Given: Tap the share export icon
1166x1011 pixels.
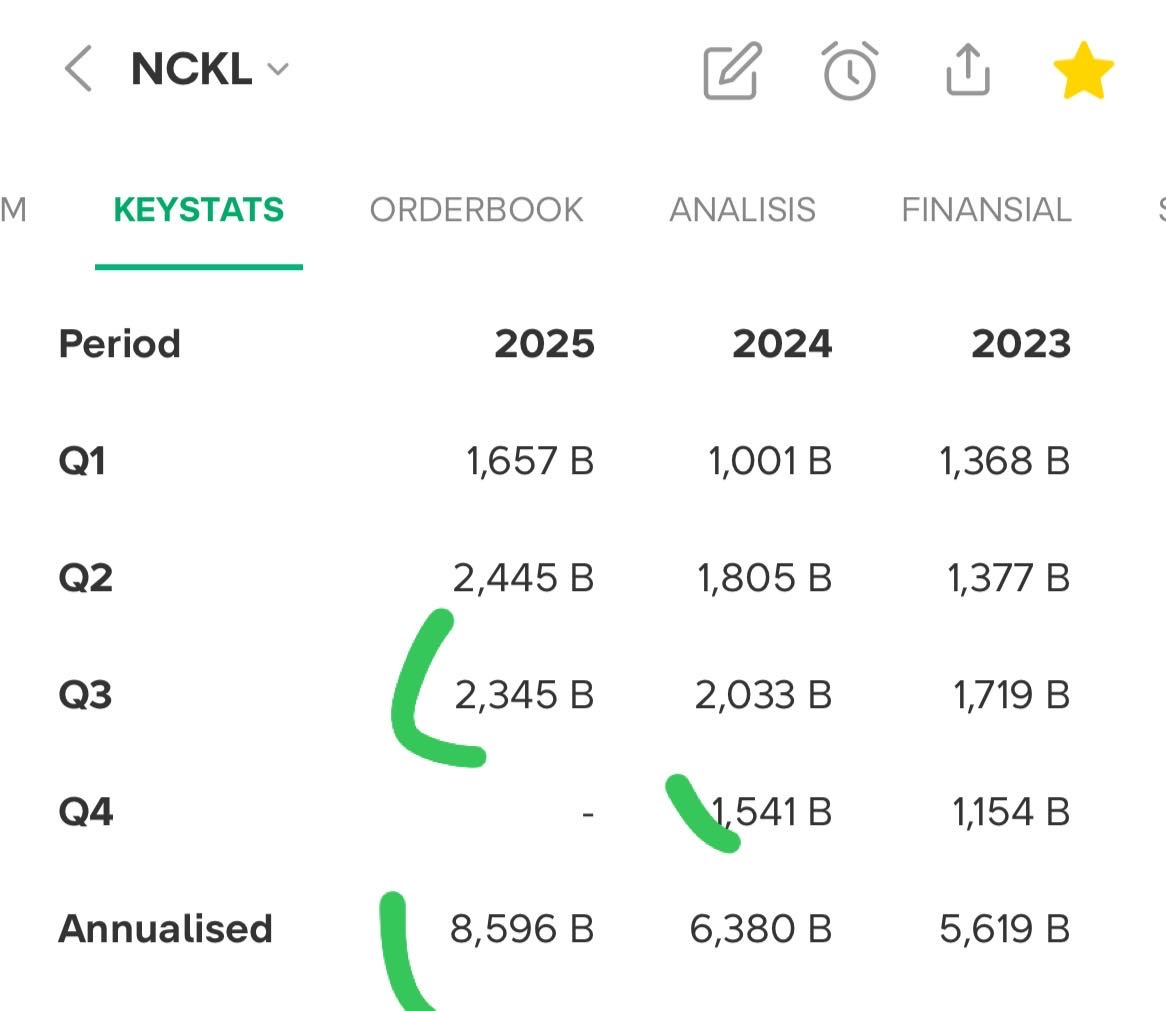Looking at the screenshot, I should [x=967, y=72].
